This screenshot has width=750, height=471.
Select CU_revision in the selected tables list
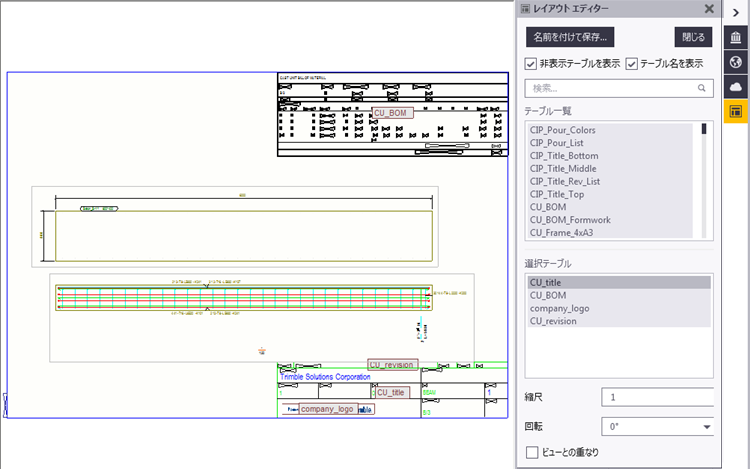[556, 321]
